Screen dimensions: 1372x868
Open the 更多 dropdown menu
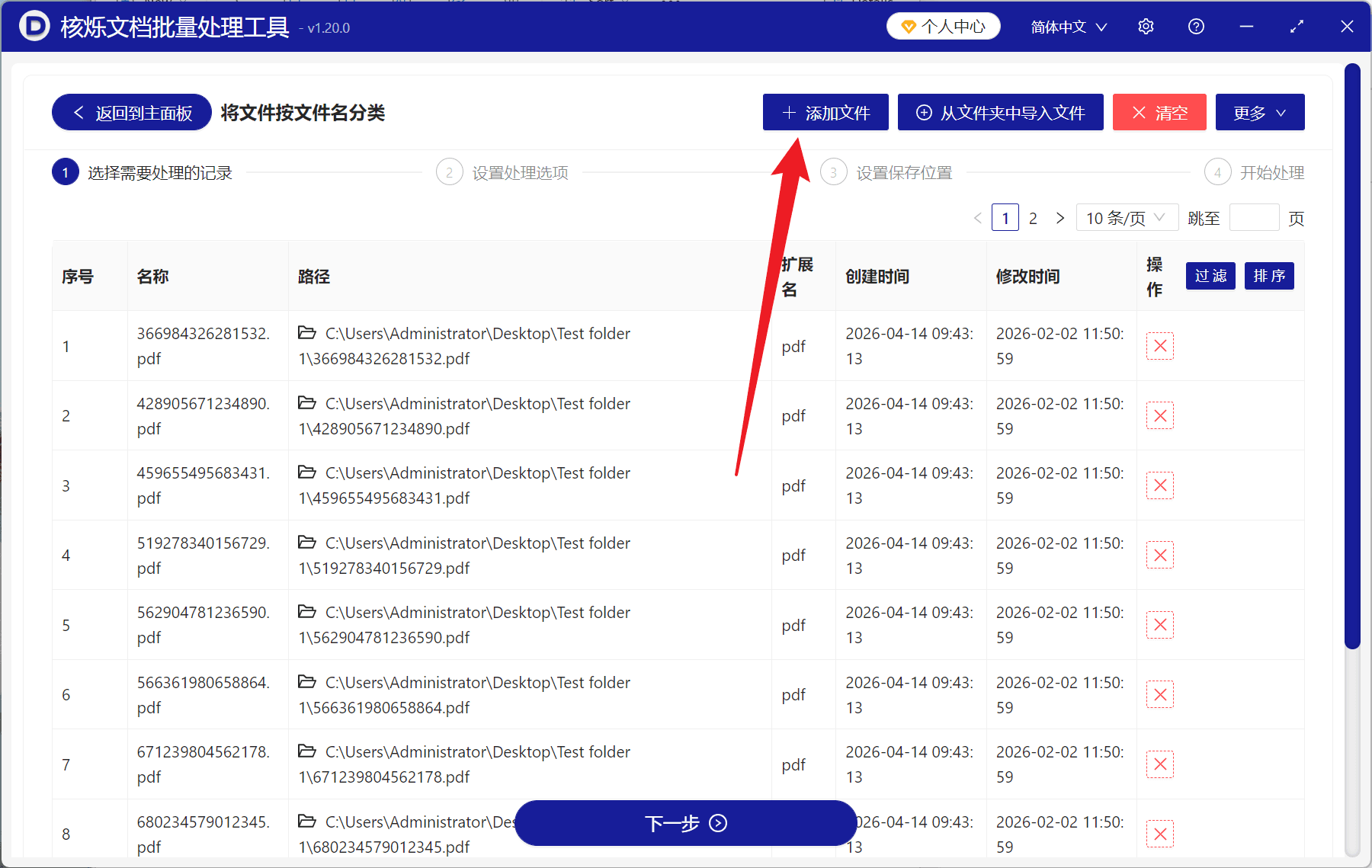coord(1258,112)
